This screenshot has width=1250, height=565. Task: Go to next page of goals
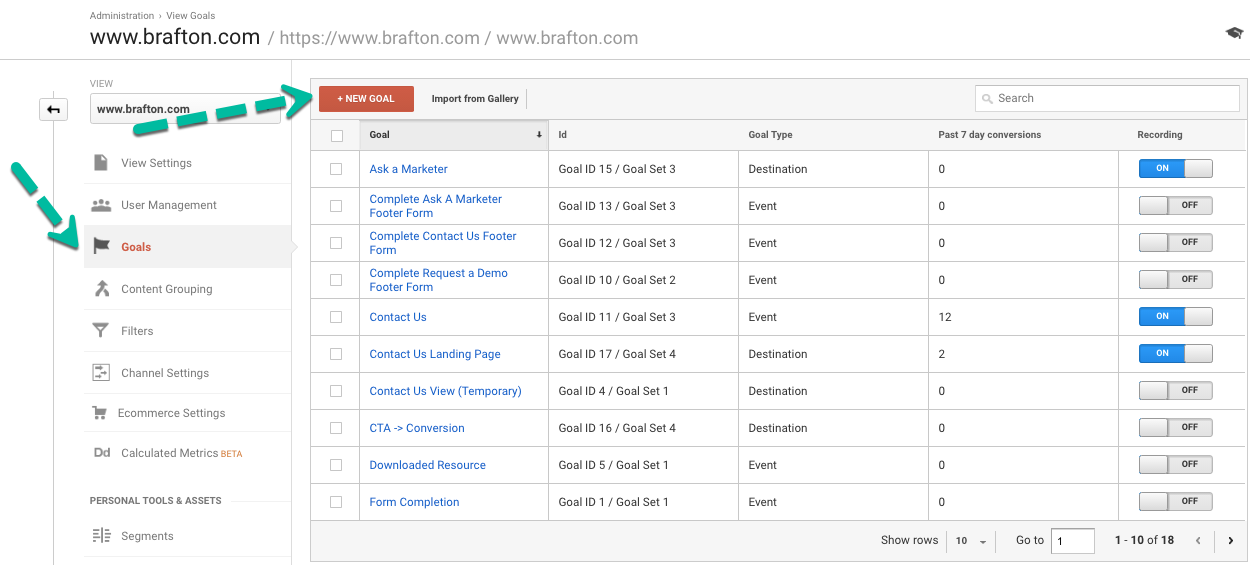pyautogui.click(x=1230, y=541)
